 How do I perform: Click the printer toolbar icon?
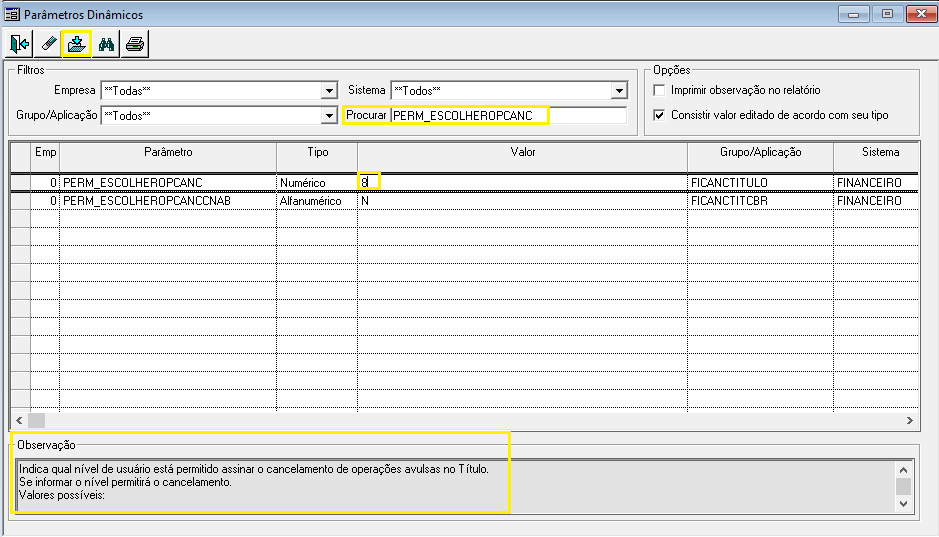click(x=135, y=44)
